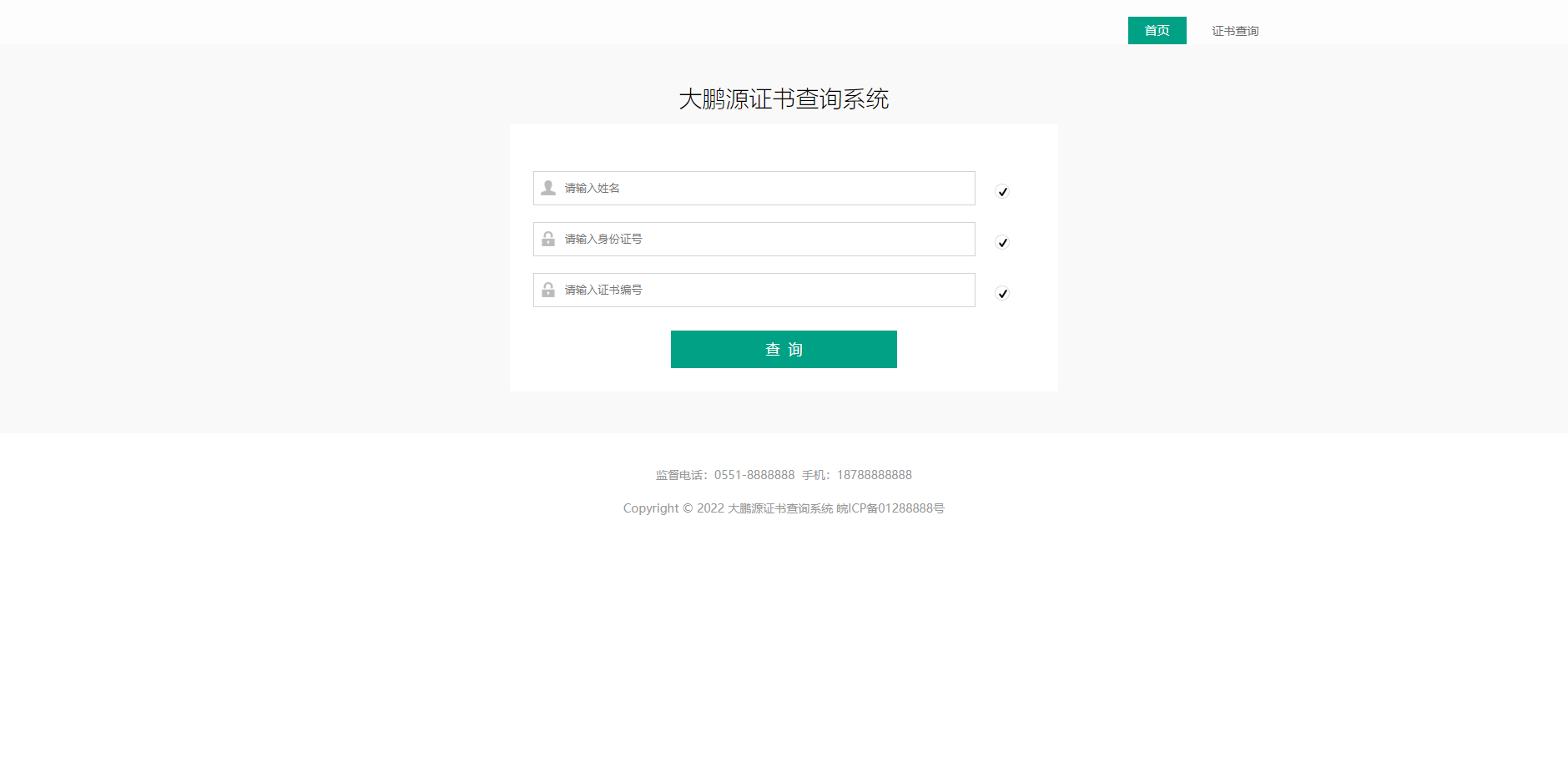Toggle the checkmark next to the name field
1568x778 pixels.
[x=1001, y=191]
